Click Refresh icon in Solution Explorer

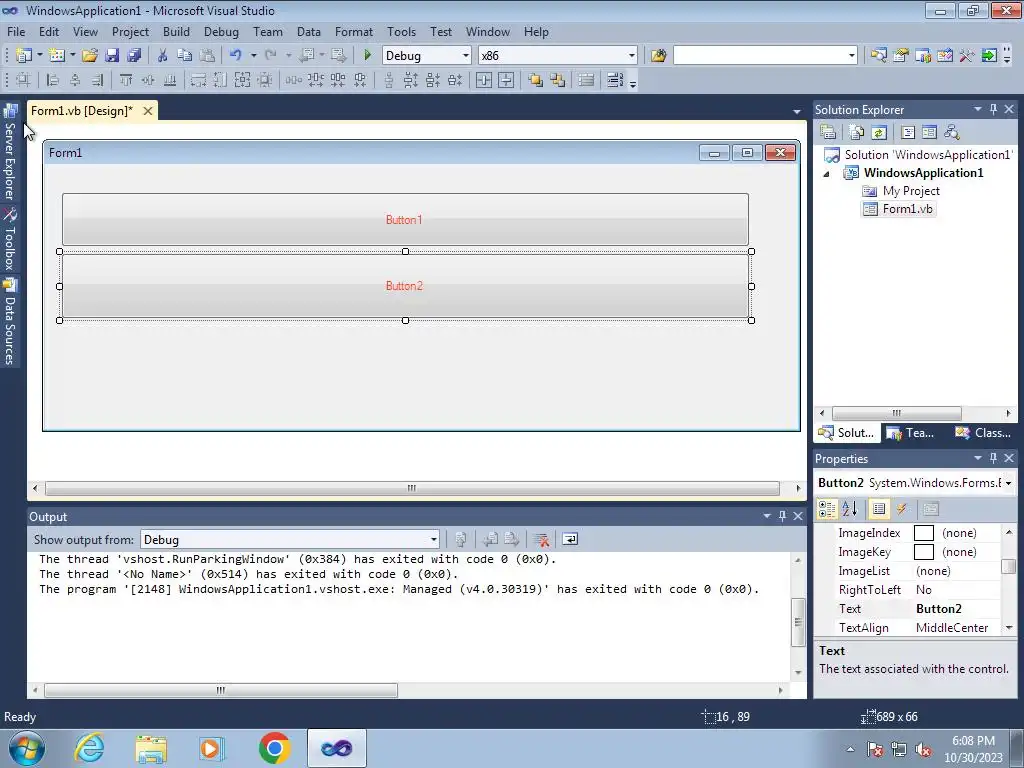coord(878,133)
